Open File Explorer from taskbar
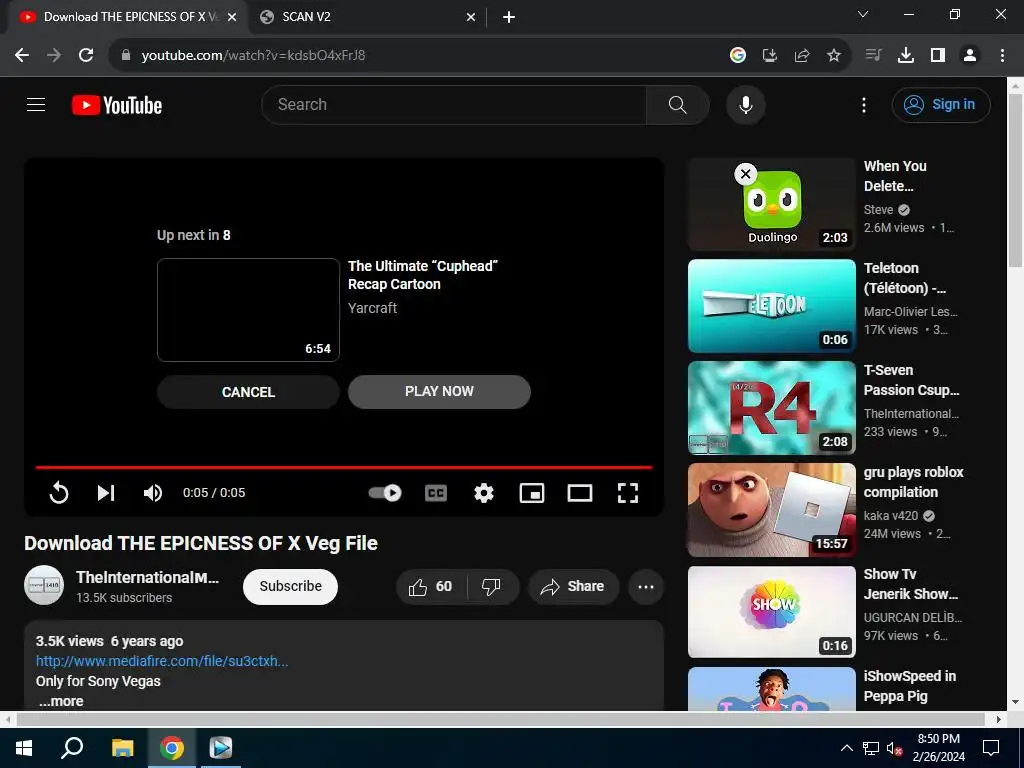 click(x=122, y=748)
